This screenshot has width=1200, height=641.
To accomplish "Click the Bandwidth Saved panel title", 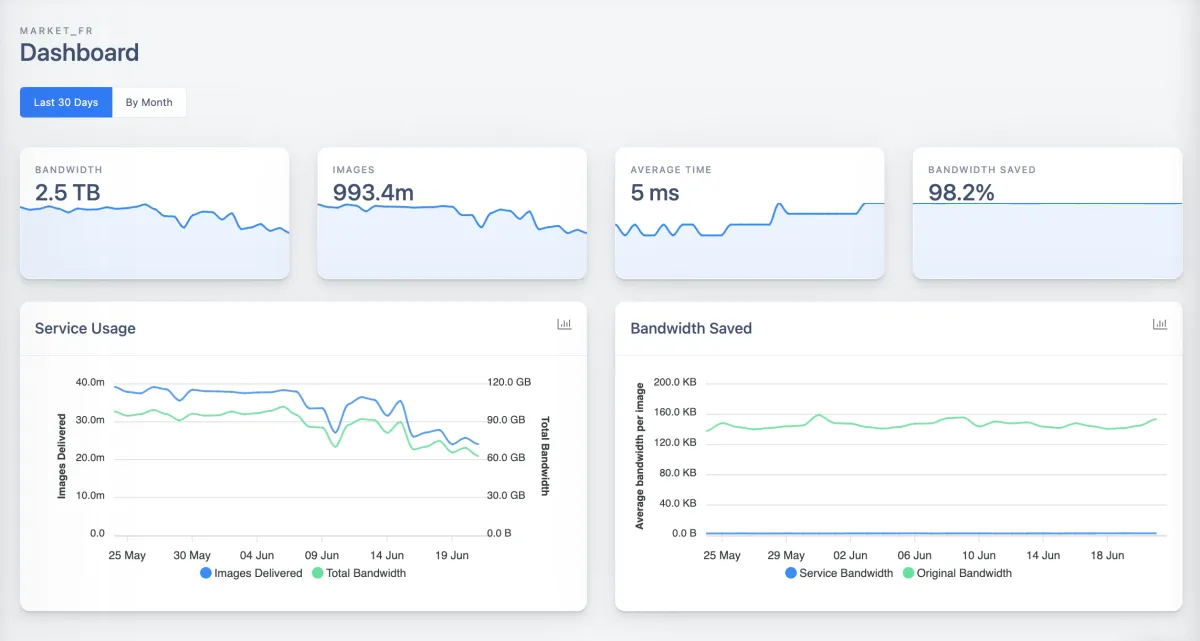I will (x=691, y=328).
